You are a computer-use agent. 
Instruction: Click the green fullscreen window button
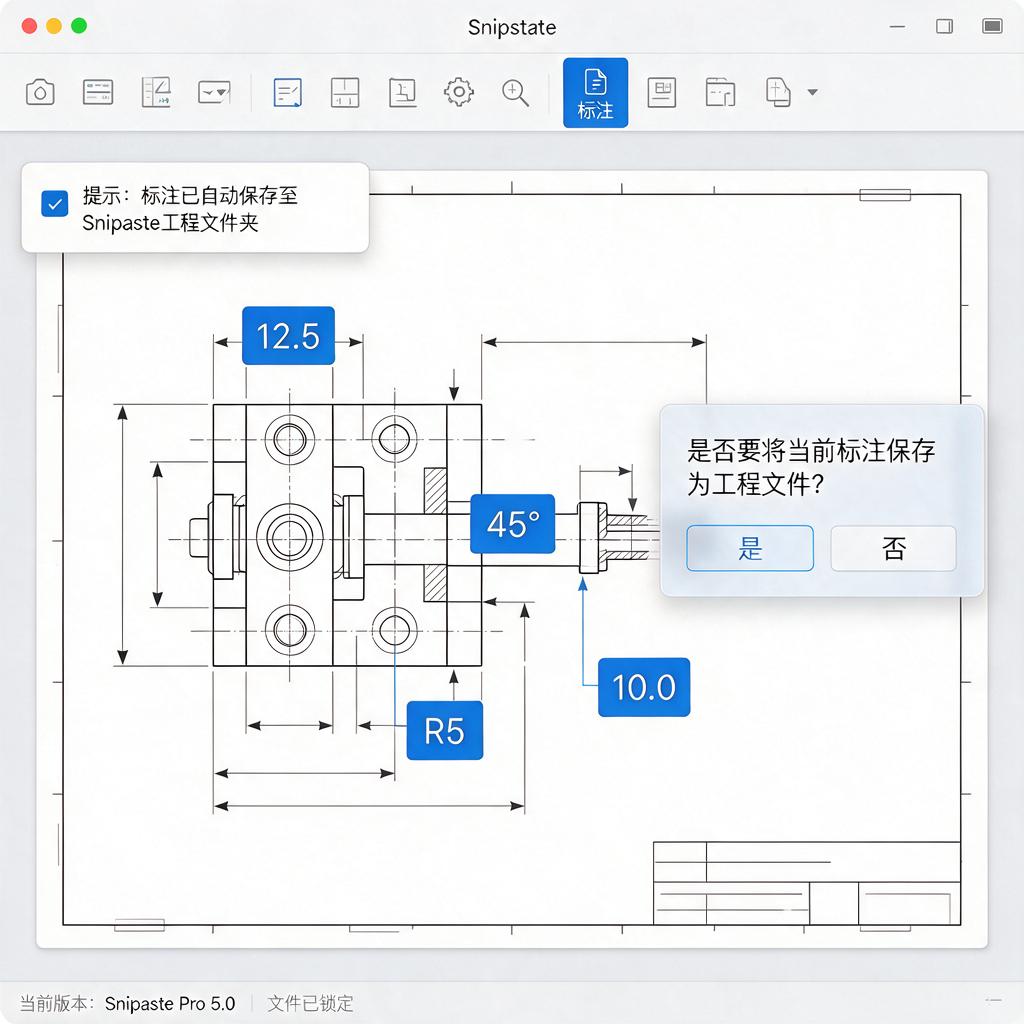pos(79,25)
